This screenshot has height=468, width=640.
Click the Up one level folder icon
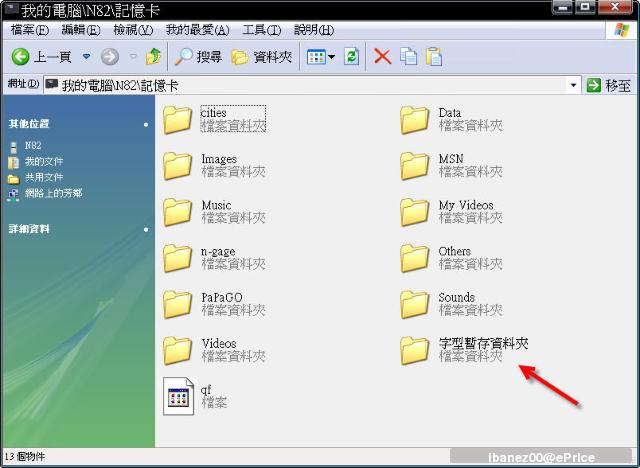[153, 57]
